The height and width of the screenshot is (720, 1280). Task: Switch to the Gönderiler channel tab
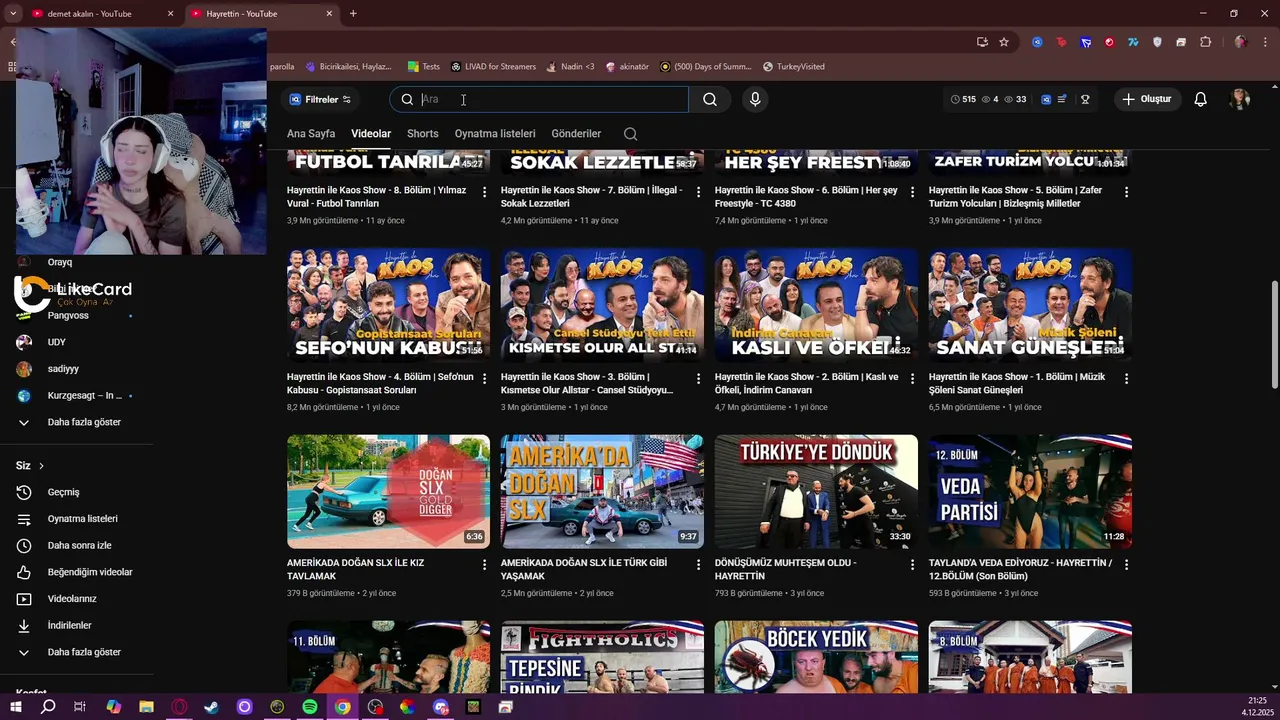coord(576,133)
